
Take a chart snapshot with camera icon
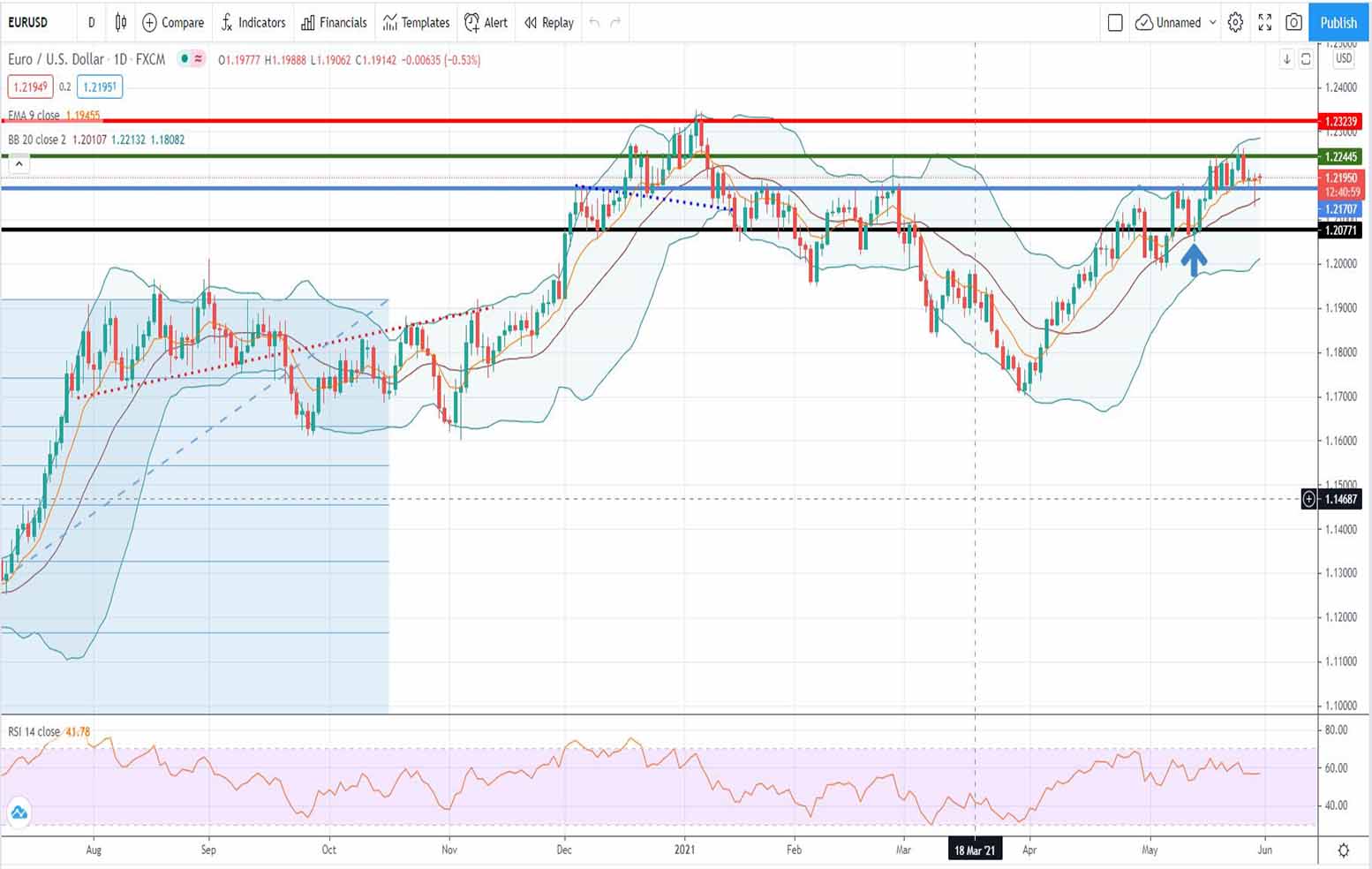[x=1293, y=22]
